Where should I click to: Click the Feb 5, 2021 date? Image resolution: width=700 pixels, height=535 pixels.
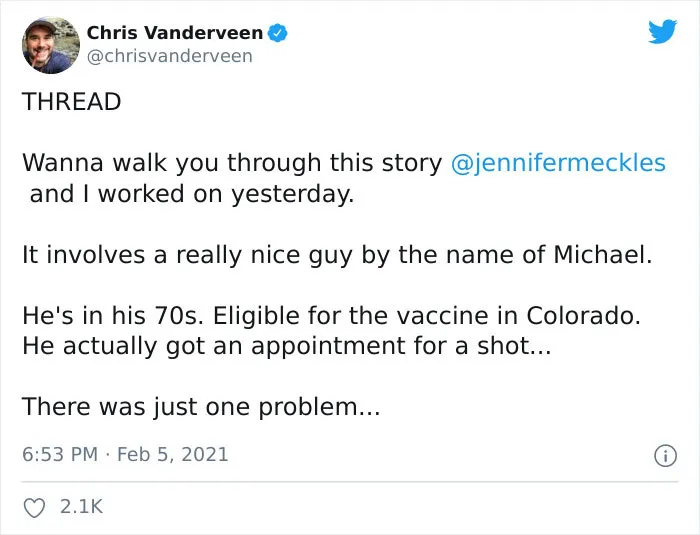pos(172,454)
